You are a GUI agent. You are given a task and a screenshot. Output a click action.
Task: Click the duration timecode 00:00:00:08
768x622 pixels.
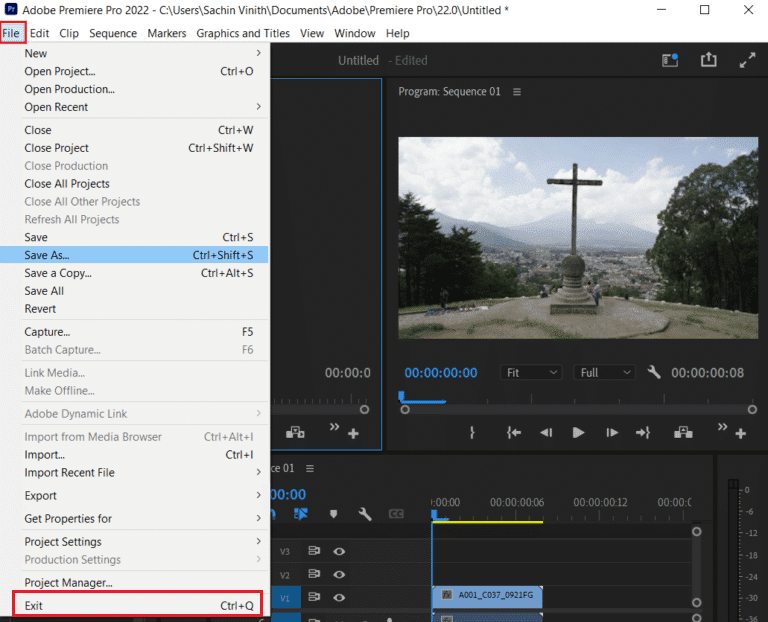coord(707,373)
